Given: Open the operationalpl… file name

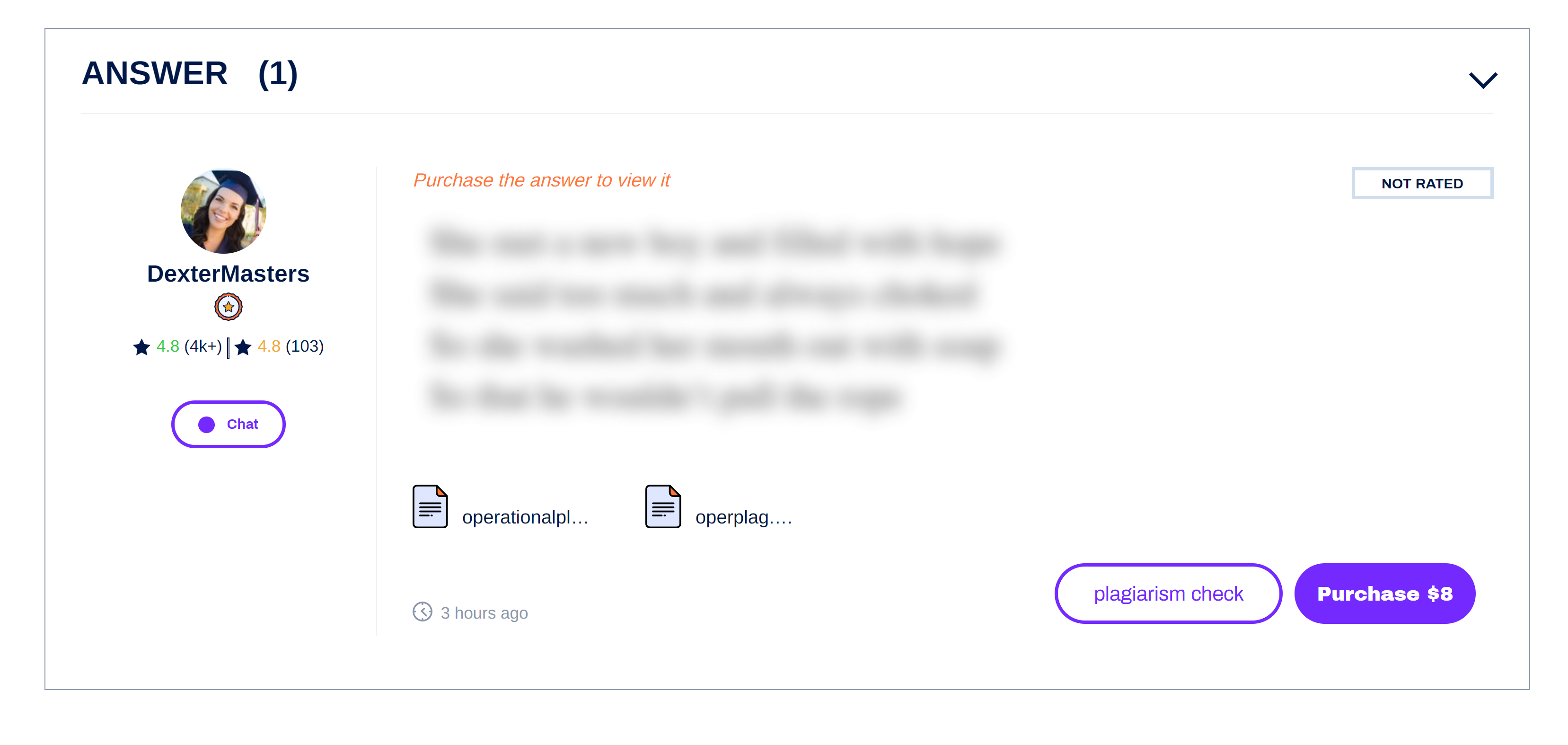Looking at the screenshot, I should pos(525,516).
